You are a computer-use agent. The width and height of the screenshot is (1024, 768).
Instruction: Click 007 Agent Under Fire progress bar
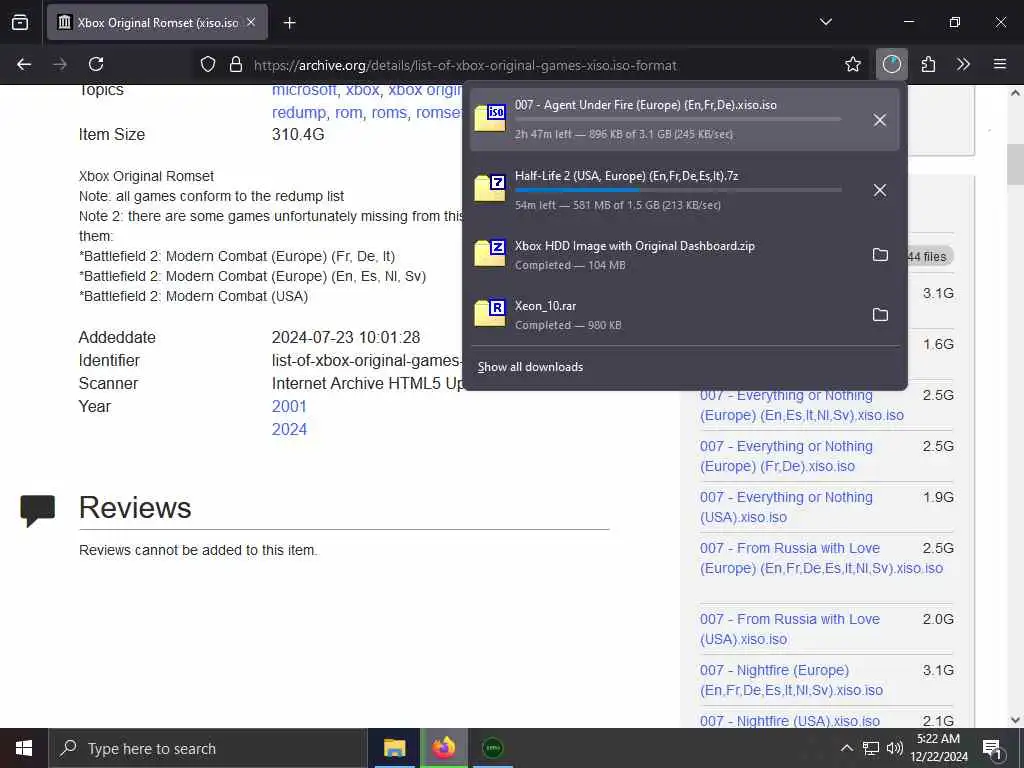(678, 120)
